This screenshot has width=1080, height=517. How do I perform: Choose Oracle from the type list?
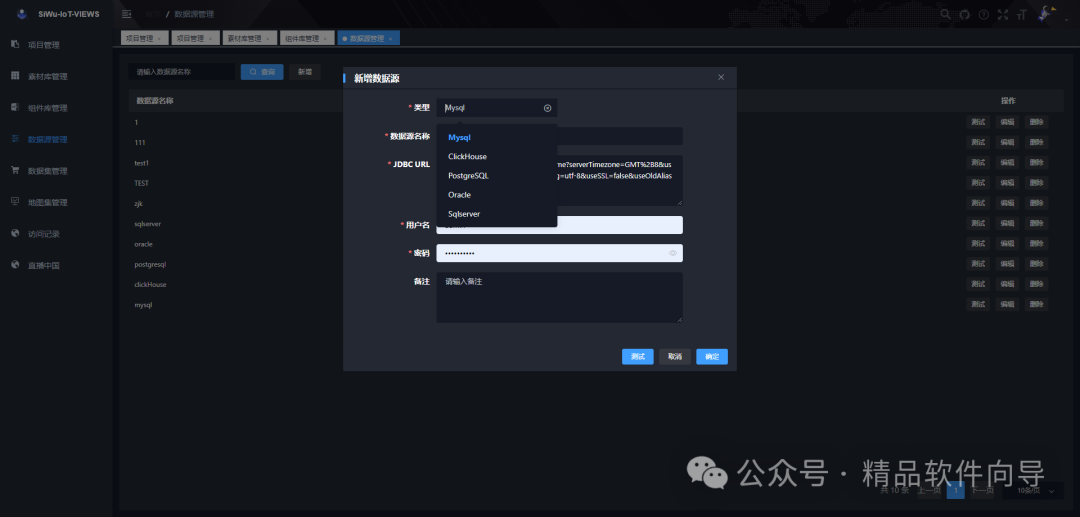497,195
